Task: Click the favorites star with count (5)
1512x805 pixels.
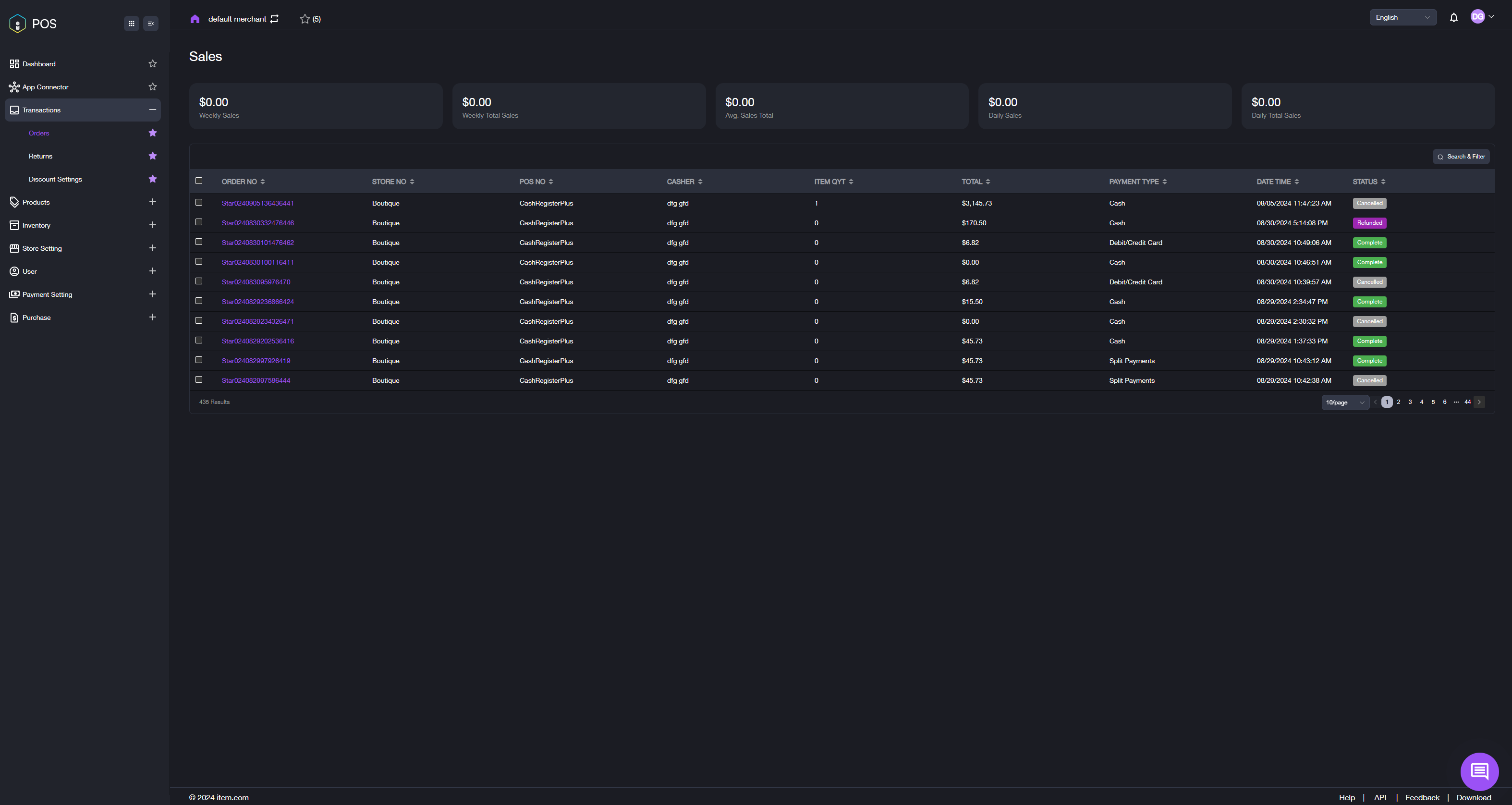Action: (x=310, y=19)
